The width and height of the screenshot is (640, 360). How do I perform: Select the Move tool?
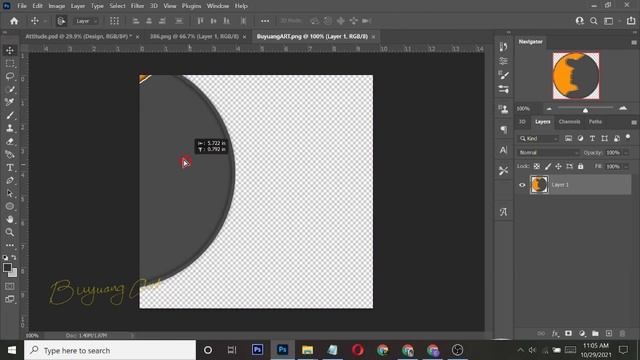[10, 50]
